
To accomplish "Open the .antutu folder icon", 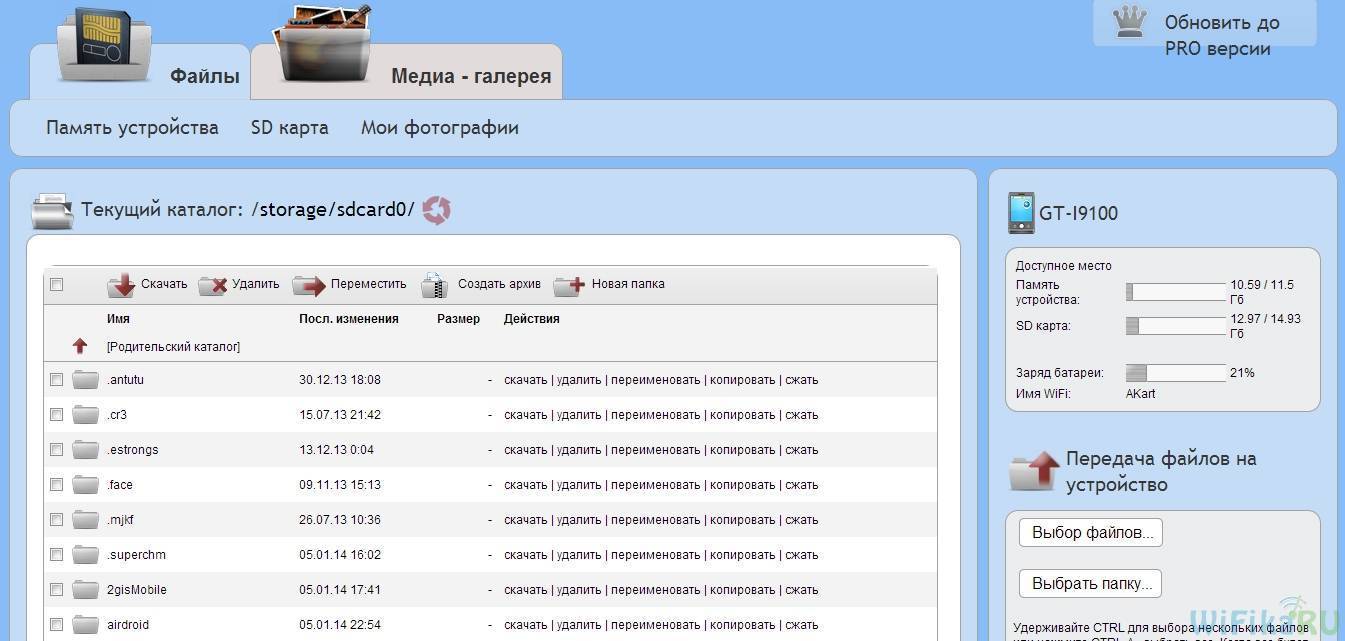I will point(86,380).
